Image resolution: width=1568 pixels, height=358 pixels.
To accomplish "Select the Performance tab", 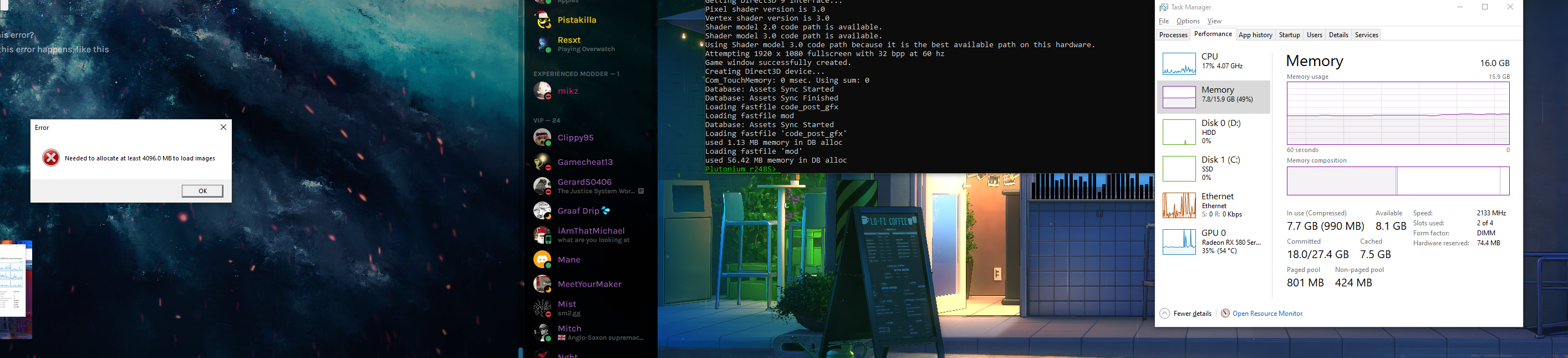I will click(1213, 35).
